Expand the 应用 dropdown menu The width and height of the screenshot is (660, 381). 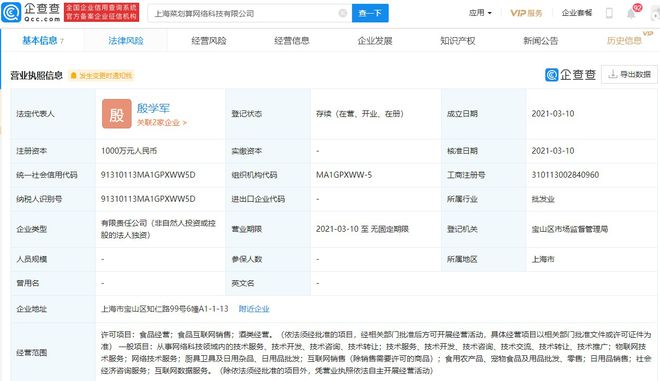(x=480, y=13)
